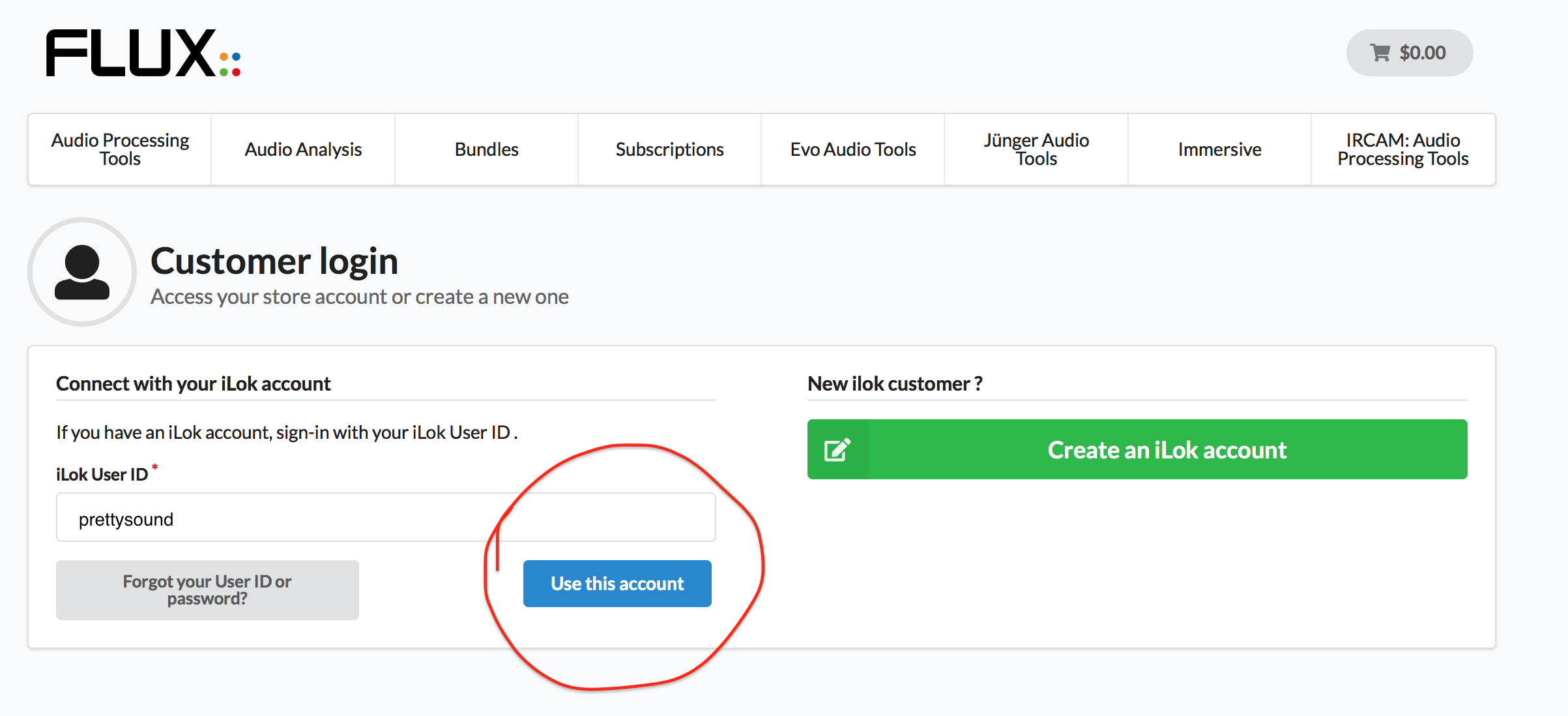This screenshot has width=1568, height=716.
Task: Select IRCAM: Audio Processing Tools
Action: click(x=1403, y=149)
